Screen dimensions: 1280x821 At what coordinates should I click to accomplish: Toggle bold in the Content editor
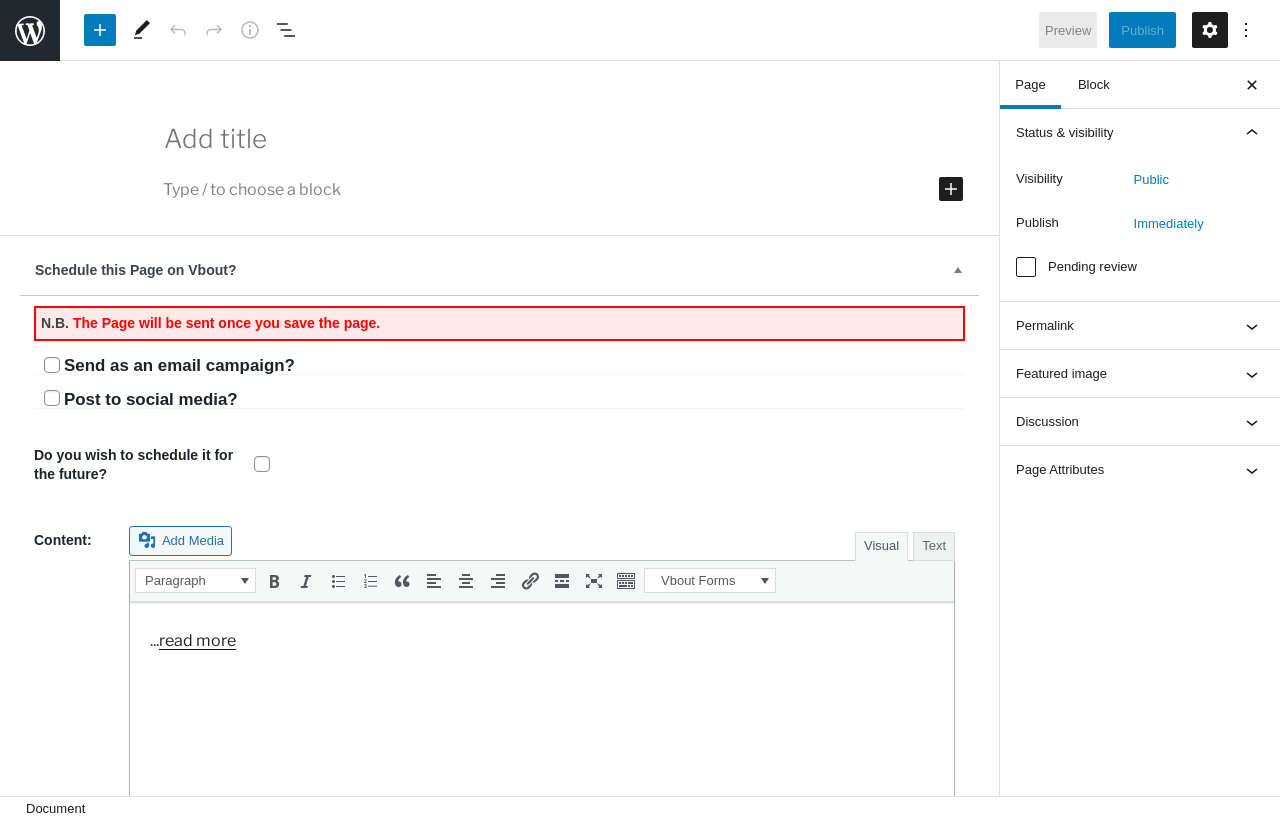[x=274, y=581]
